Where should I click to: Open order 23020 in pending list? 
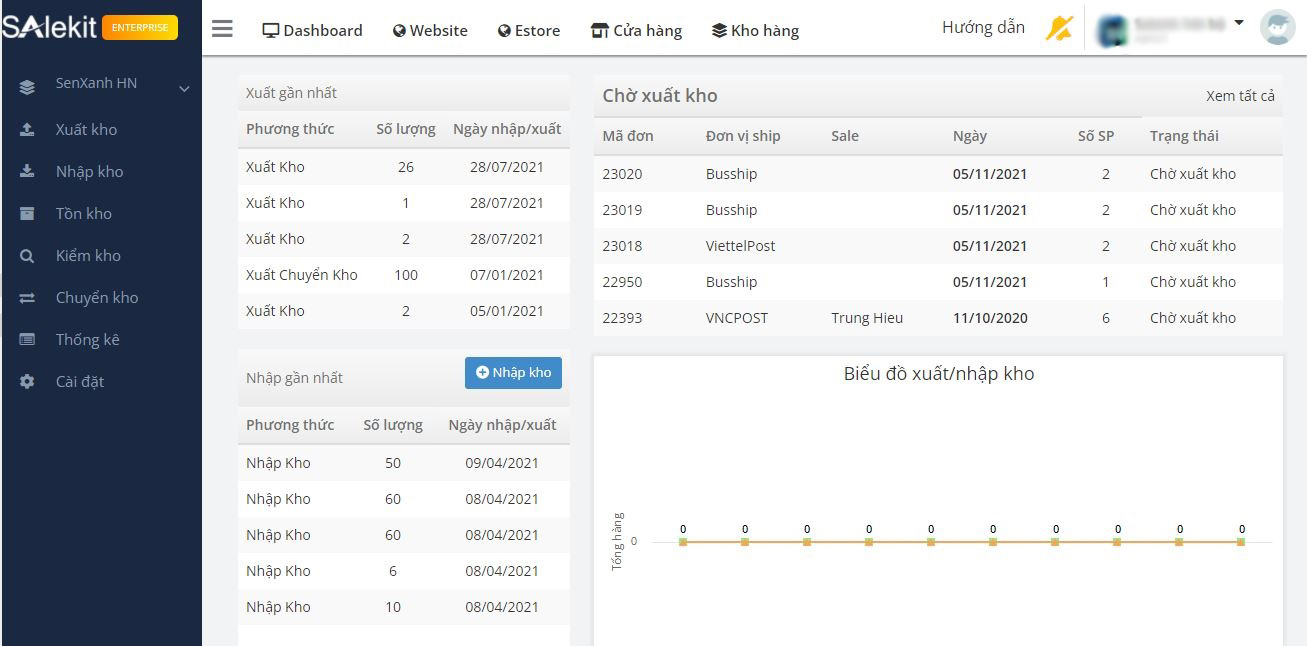click(x=622, y=174)
